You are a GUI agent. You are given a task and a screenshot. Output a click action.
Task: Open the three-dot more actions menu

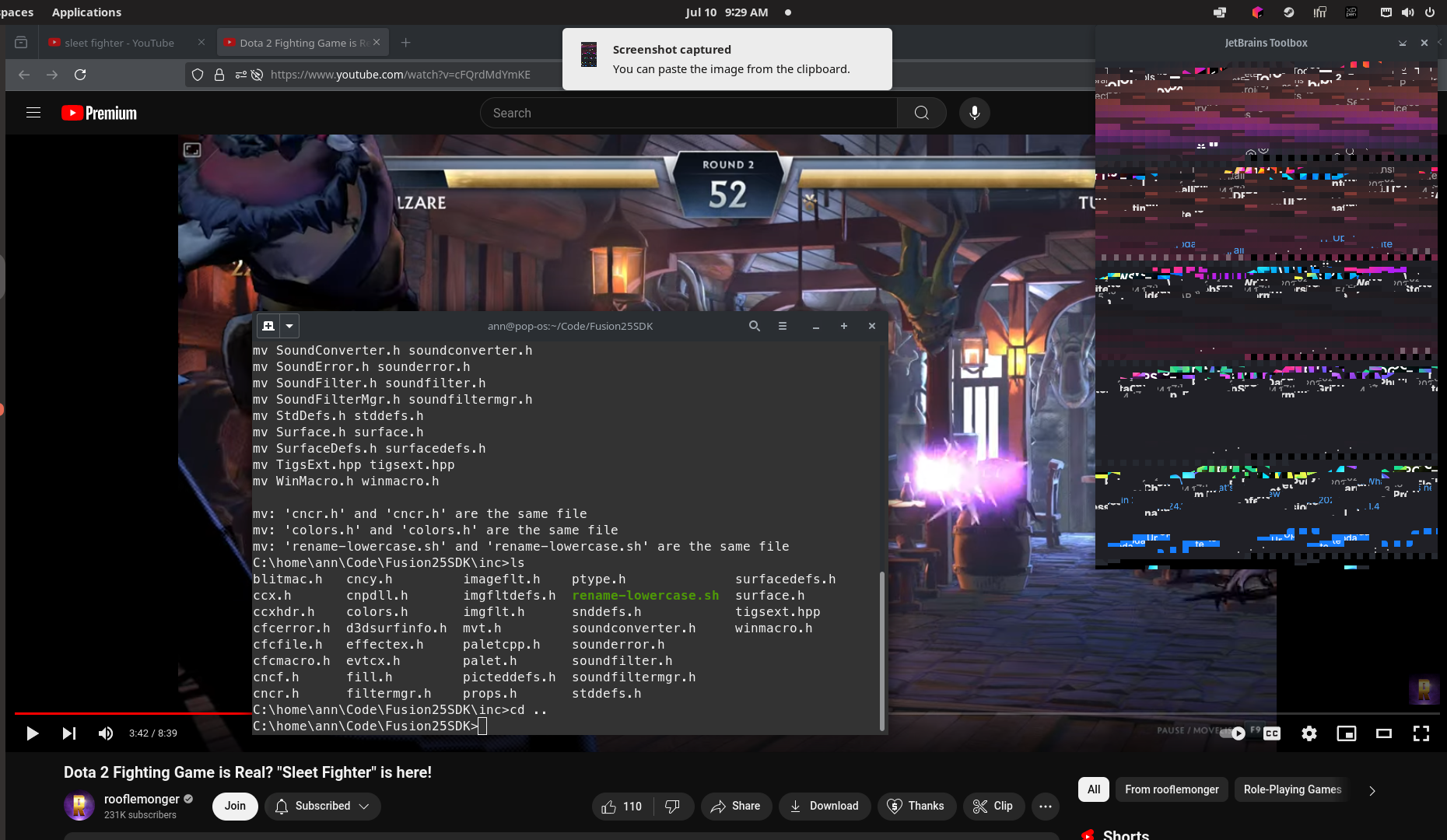(1046, 807)
